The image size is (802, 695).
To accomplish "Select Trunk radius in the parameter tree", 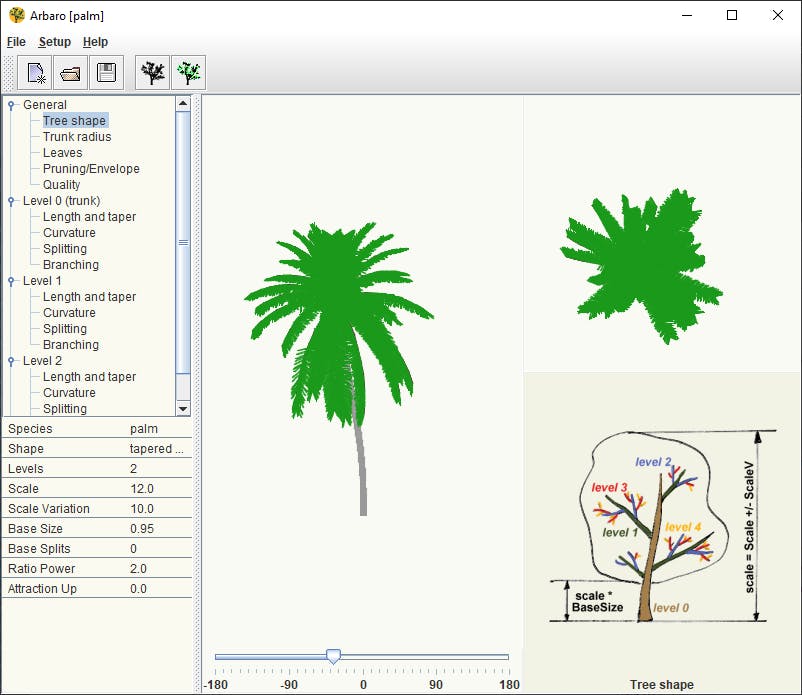I will (x=77, y=137).
